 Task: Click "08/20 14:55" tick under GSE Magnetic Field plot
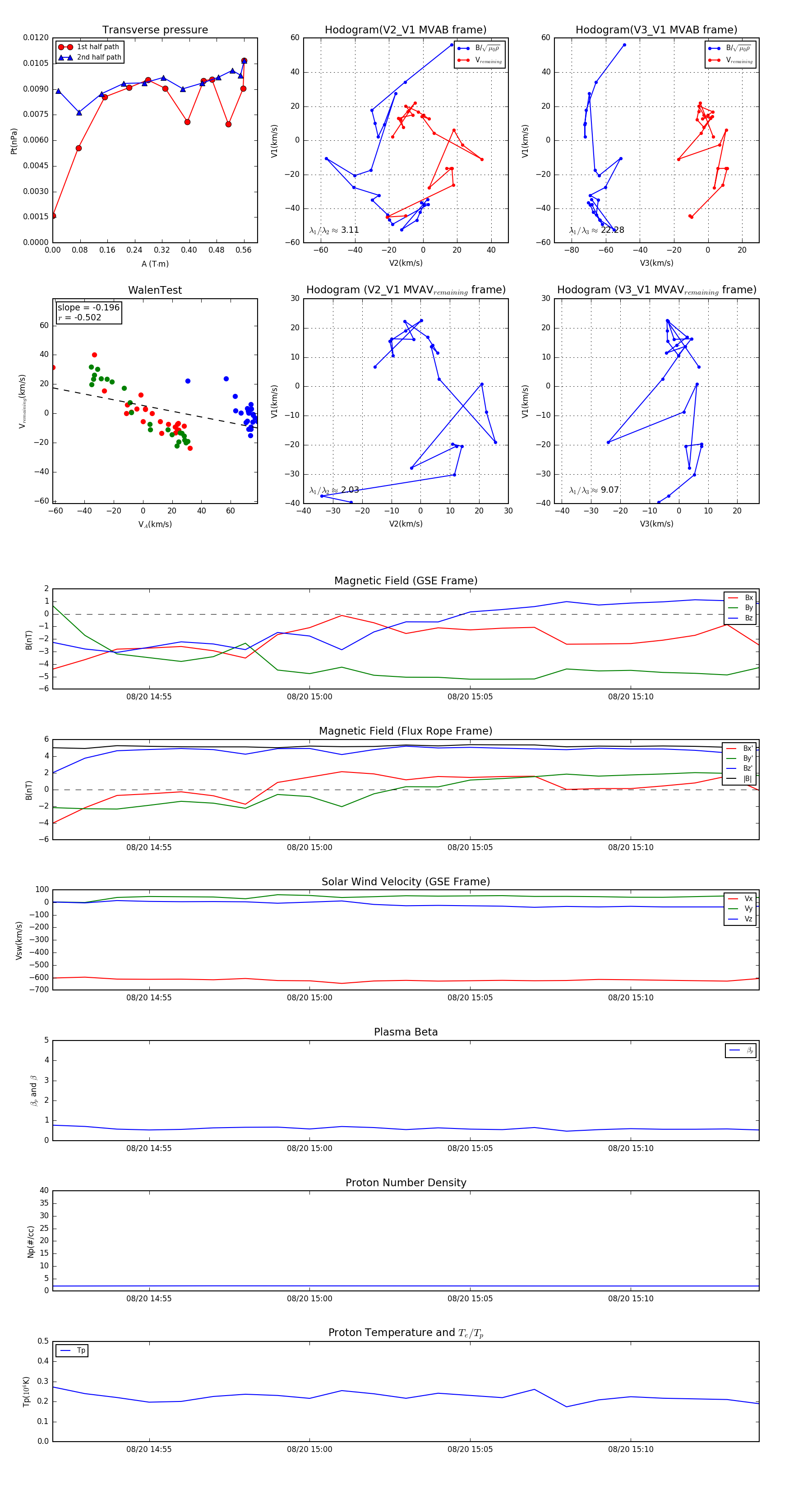[149, 697]
